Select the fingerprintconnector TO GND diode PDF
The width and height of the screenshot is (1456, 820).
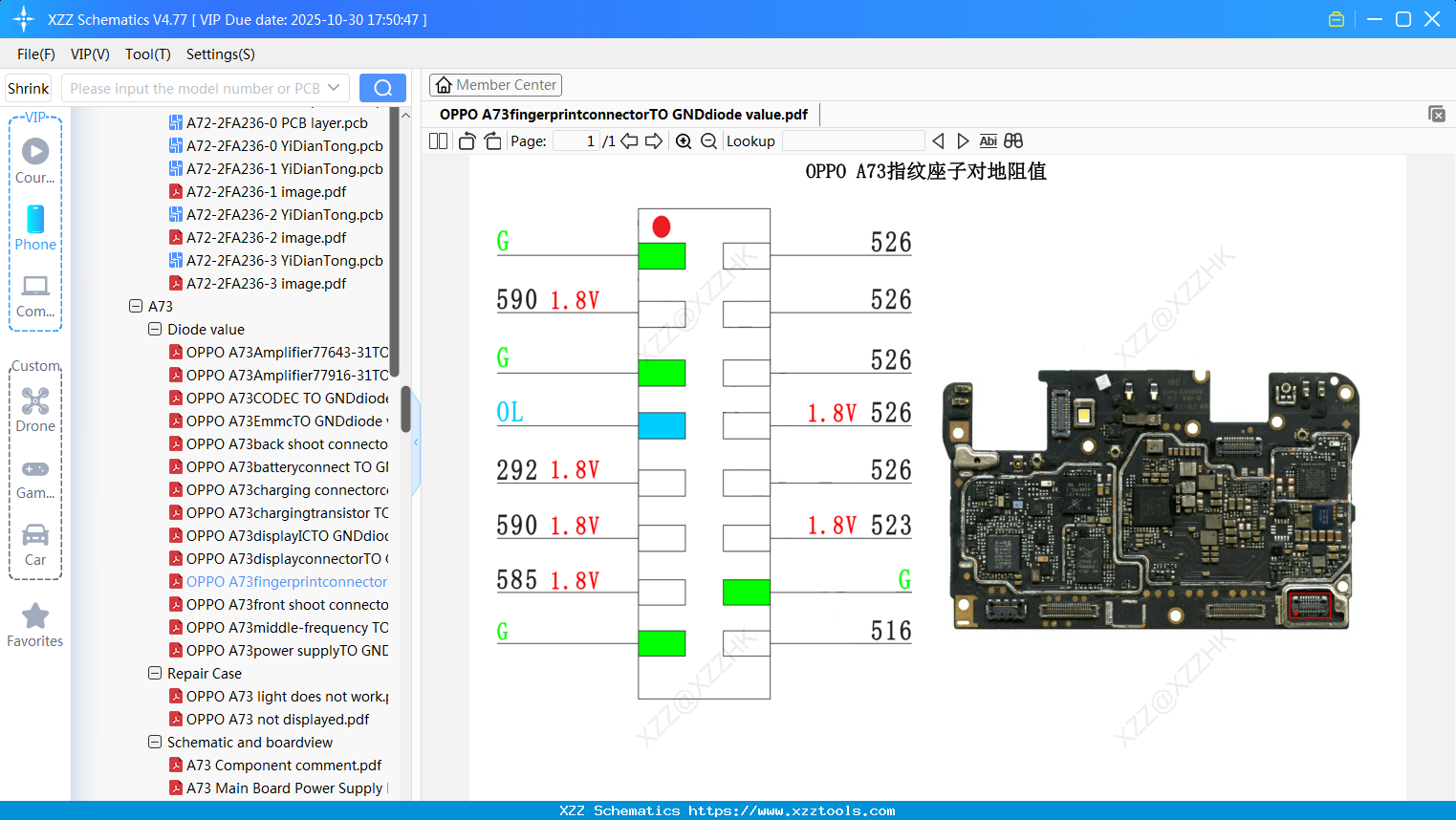(x=287, y=581)
